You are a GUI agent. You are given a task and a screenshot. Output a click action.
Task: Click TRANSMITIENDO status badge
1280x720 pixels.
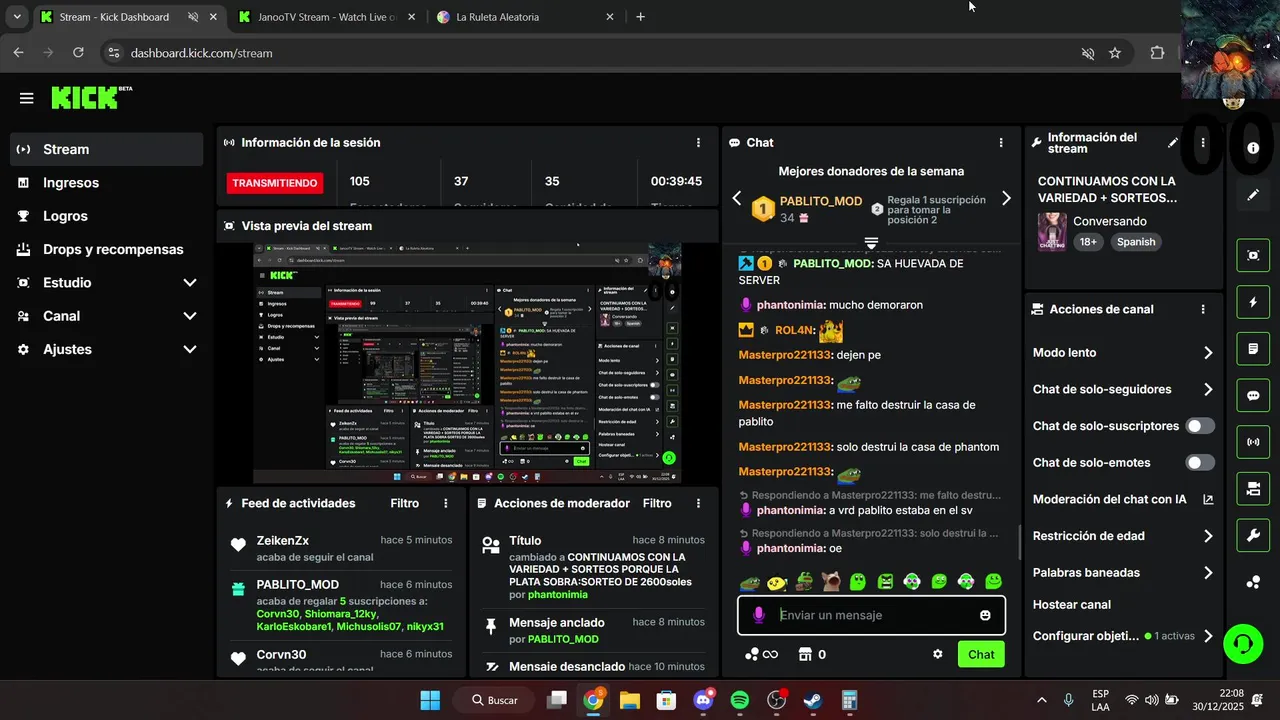[x=275, y=183]
